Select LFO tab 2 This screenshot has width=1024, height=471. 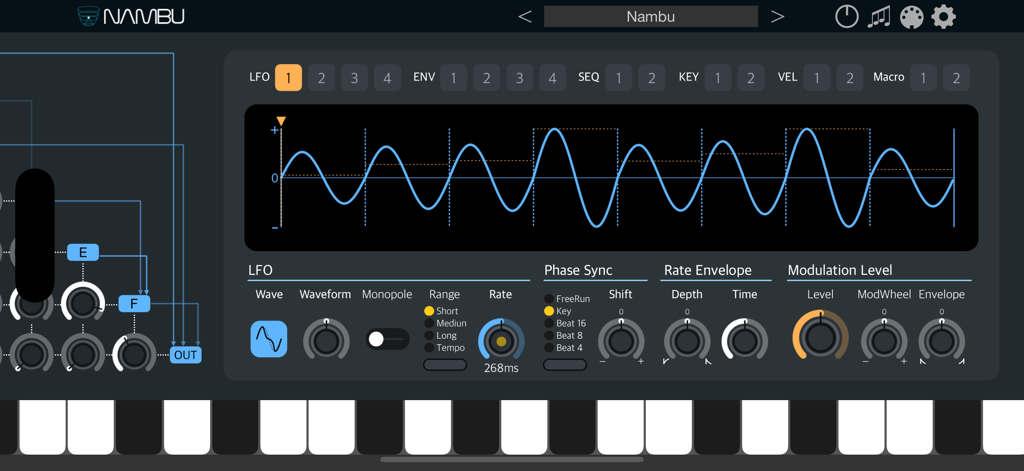pos(321,78)
